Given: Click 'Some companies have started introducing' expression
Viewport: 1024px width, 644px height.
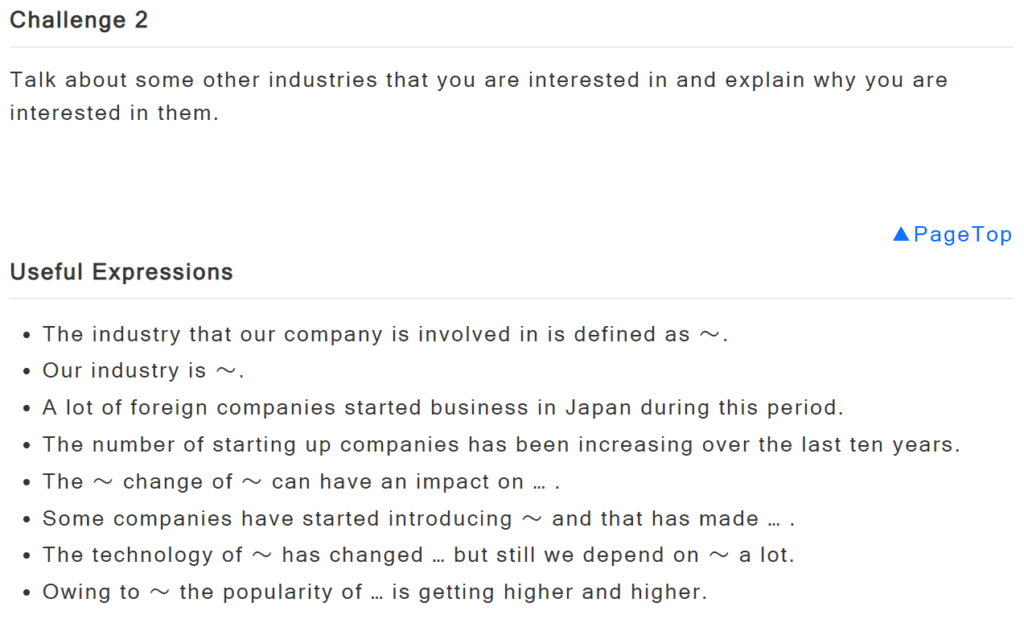Looking at the screenshot, I should coord(419,519).
